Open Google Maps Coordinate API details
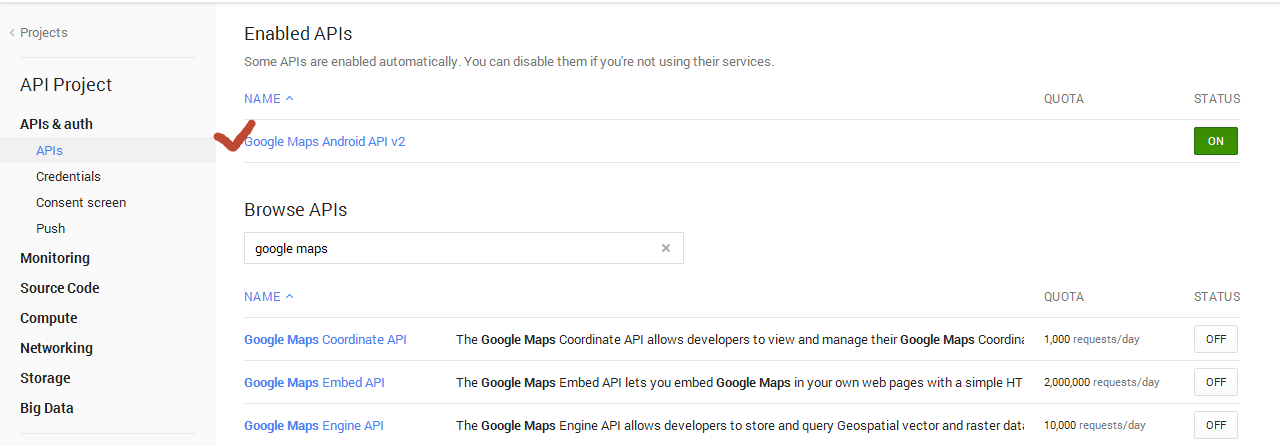The image size is (1280, 446). 325,340
